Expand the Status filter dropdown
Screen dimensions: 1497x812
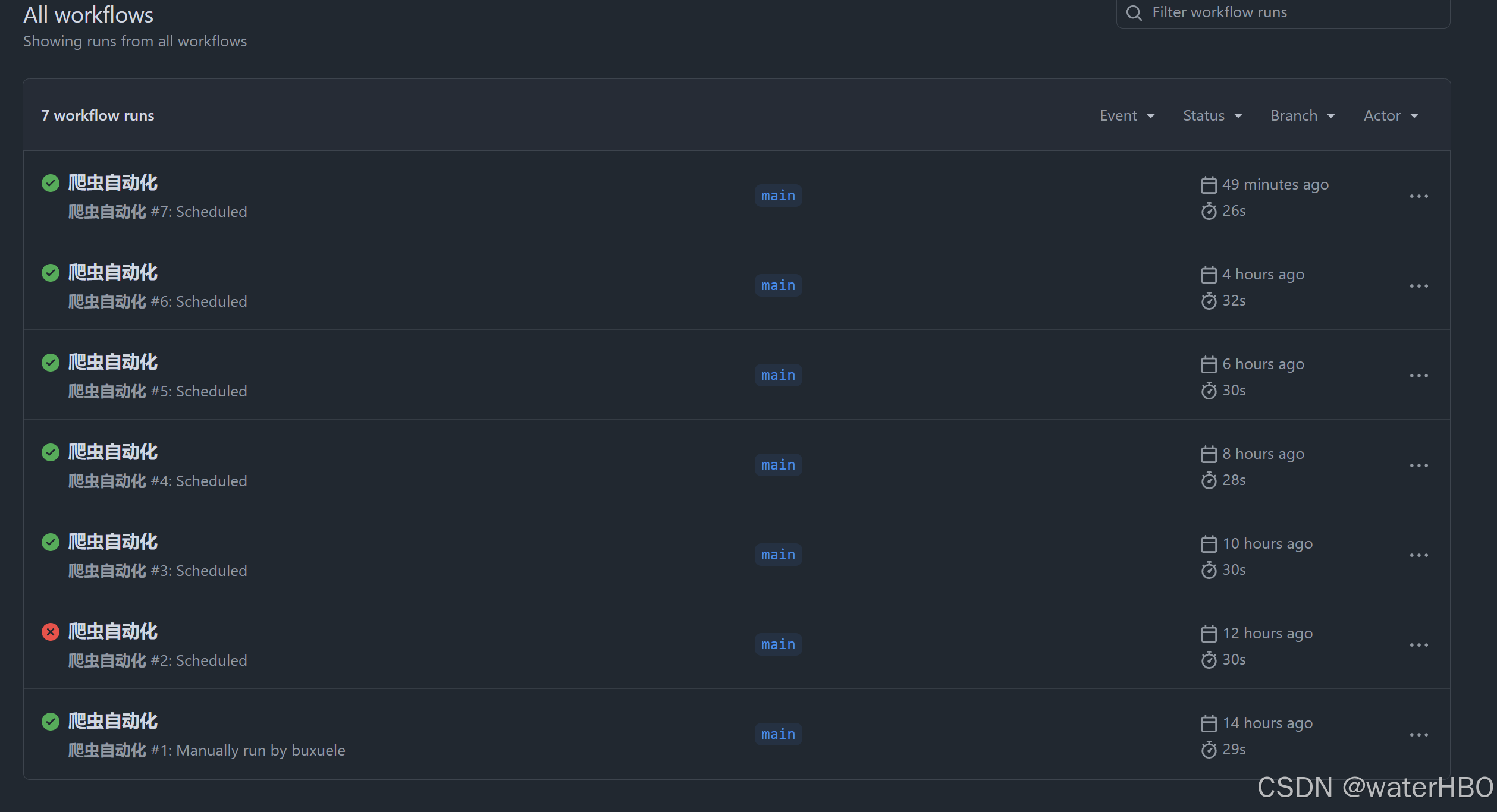pyautogui.click(x=1212, y=115)
